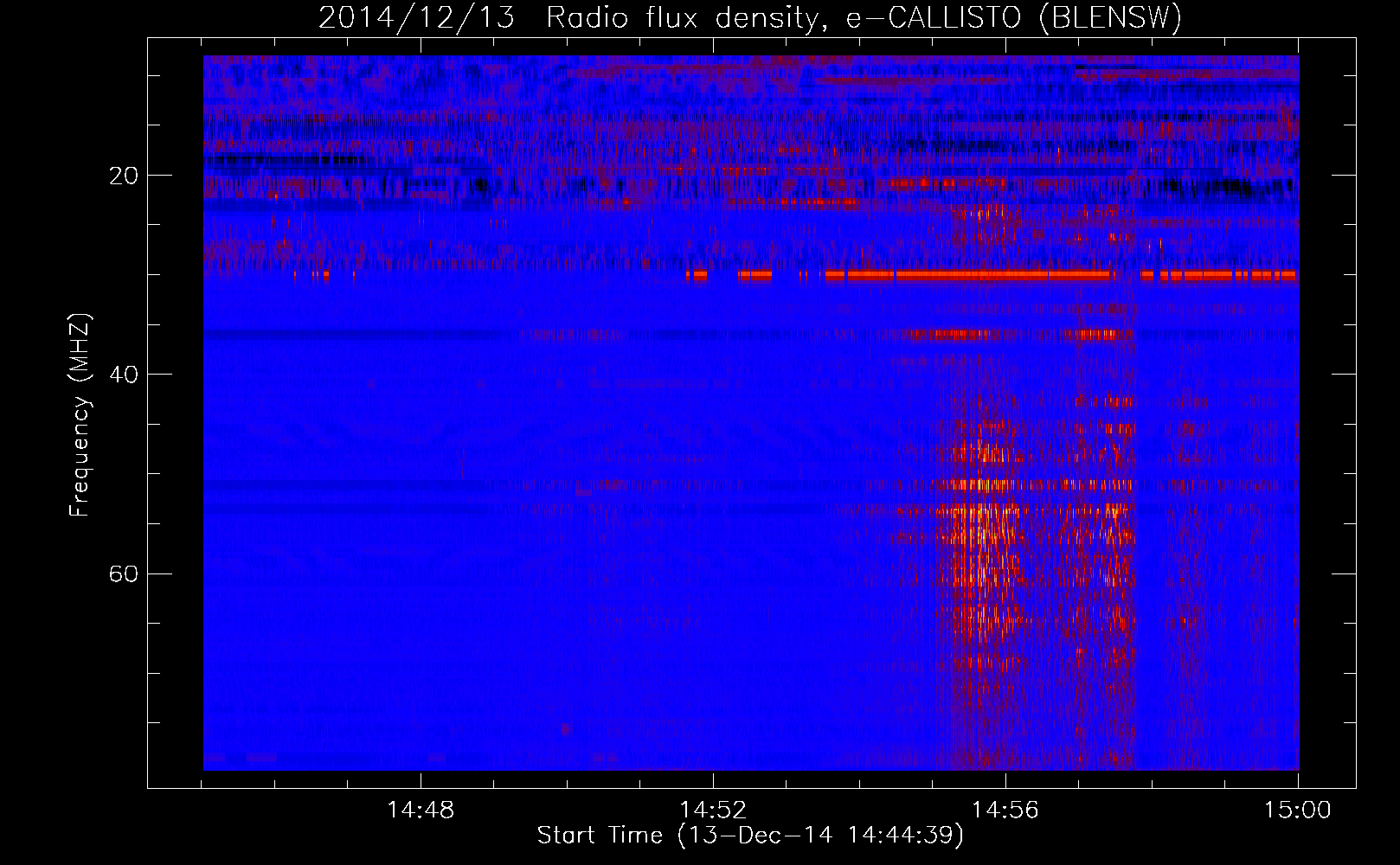Click the 14:56 time tick label

(x=1005, y=811)
